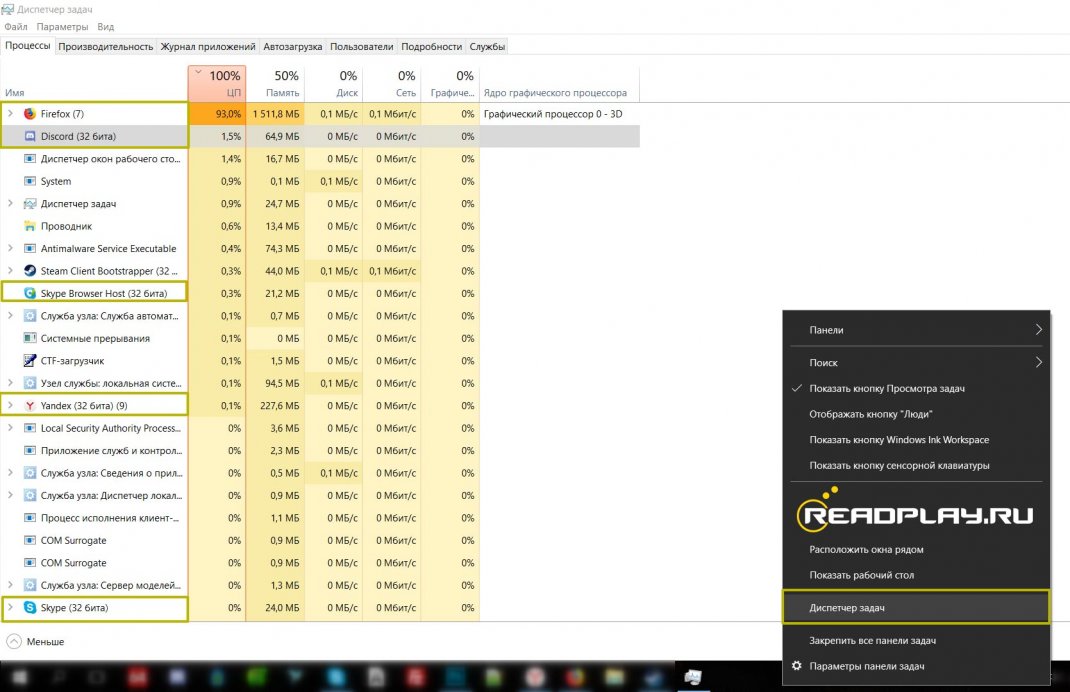Click the Служба узла: Сведения о приложении icon

tap(29, 473)
